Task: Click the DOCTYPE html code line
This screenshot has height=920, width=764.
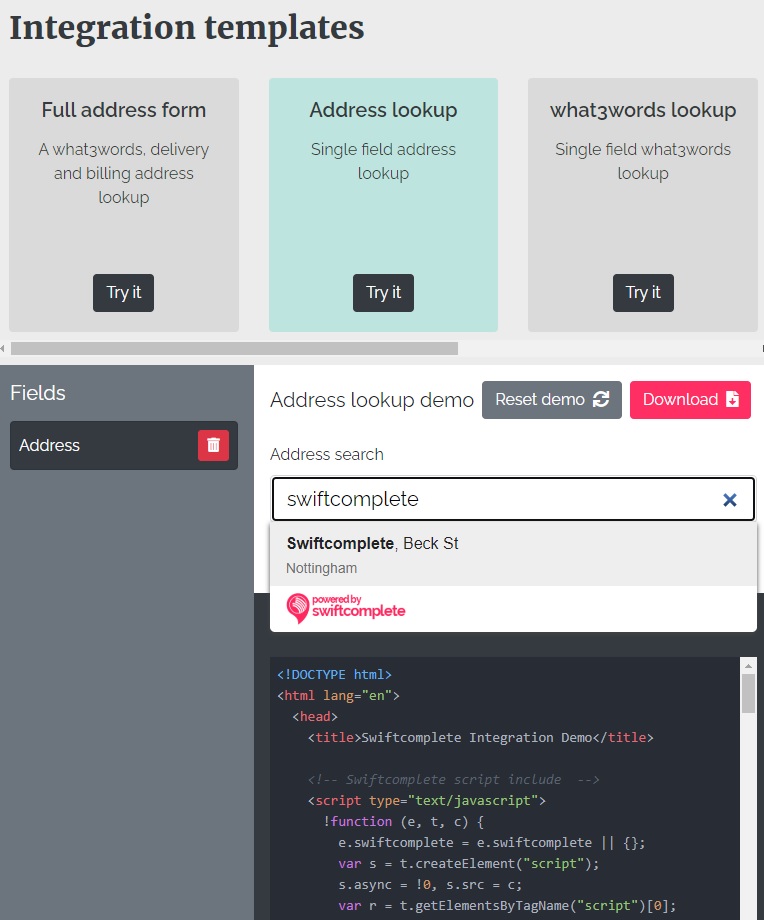Action: click(x=334, y=675)
